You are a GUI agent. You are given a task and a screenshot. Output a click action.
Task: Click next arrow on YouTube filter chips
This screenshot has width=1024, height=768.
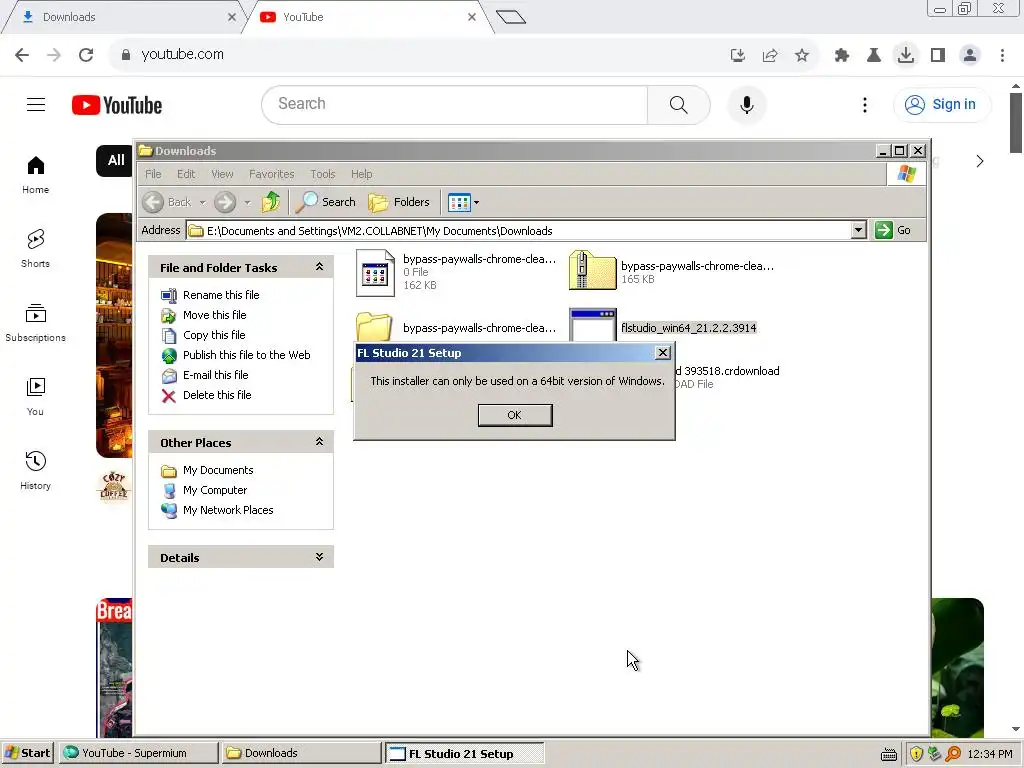pos(979,161)
